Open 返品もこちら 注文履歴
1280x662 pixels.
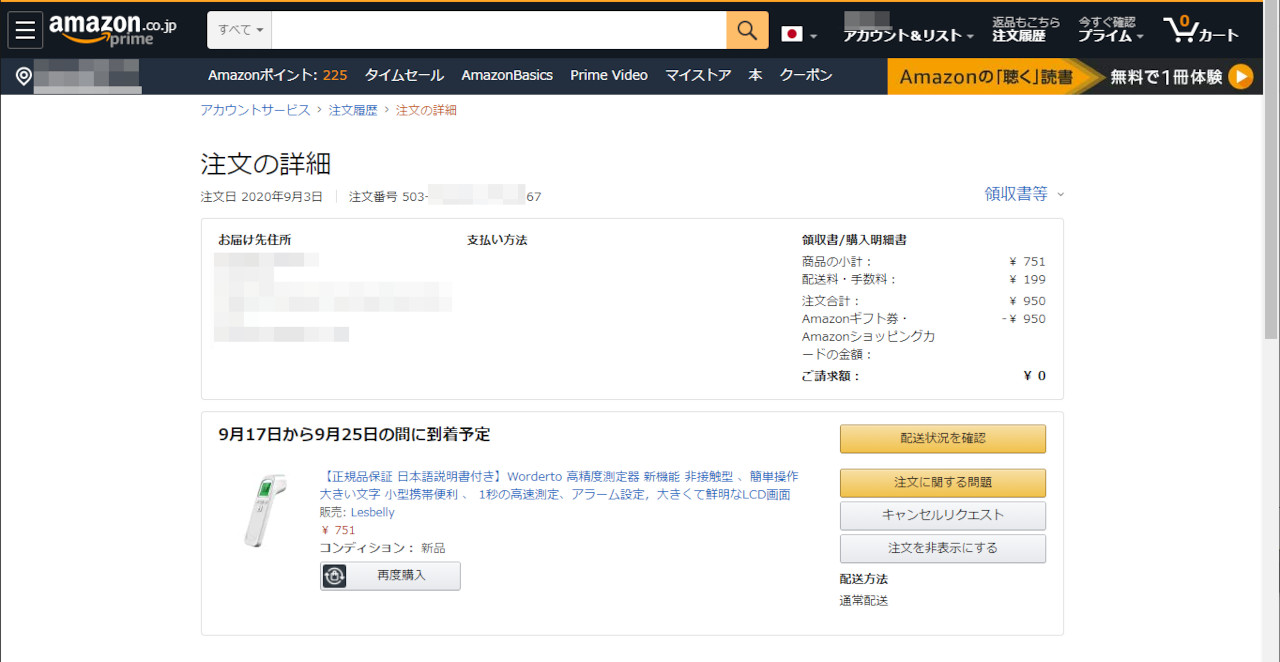pos(1026,29)
